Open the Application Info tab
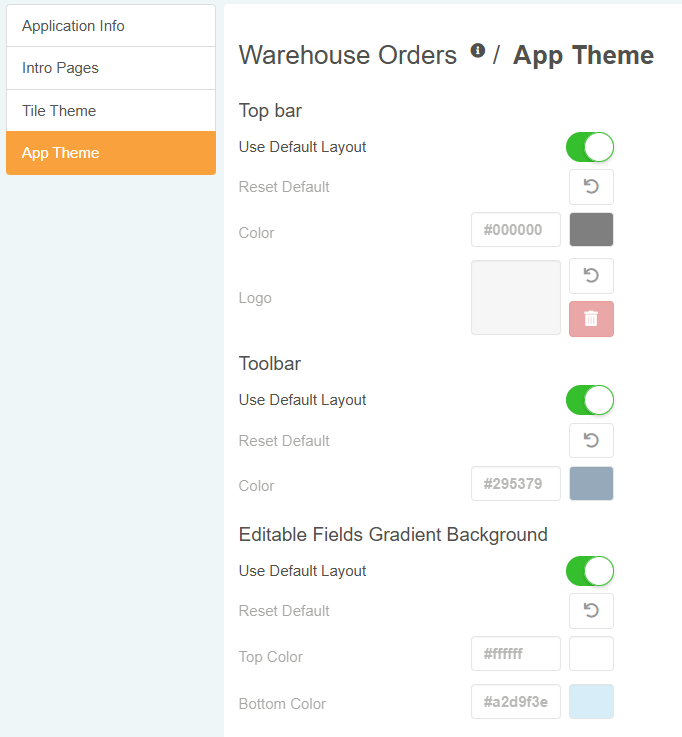 110,26
